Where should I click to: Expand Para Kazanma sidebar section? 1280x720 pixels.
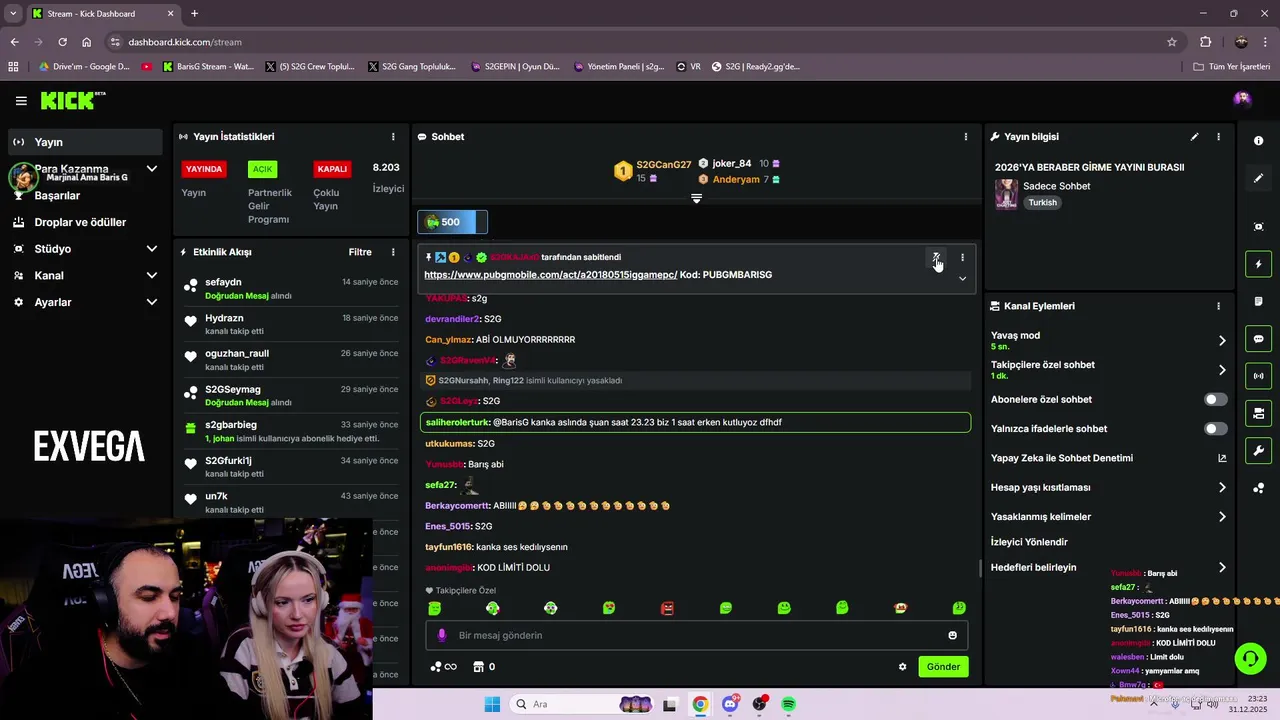[x=152, y=169]
